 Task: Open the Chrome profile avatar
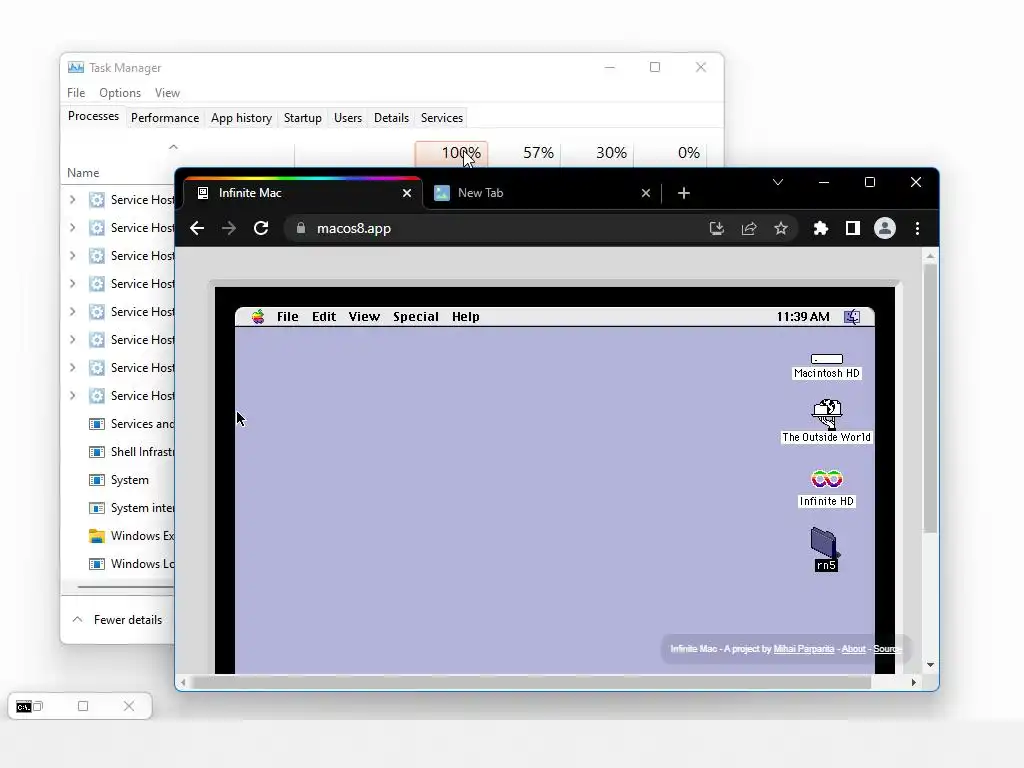(885, 229)
